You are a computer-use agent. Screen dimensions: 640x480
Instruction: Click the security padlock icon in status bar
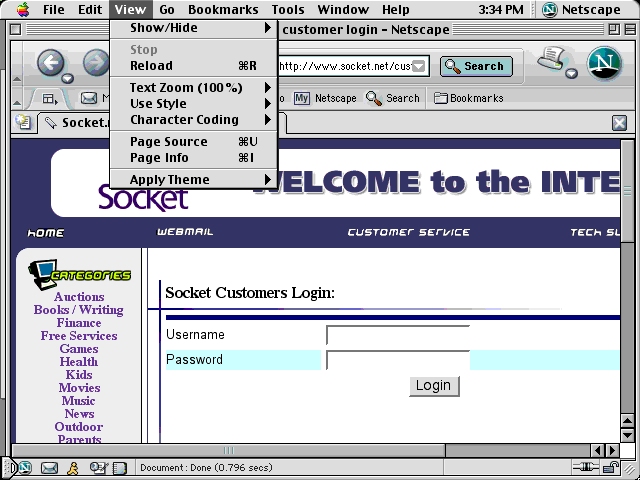click(x=612, y=467)
